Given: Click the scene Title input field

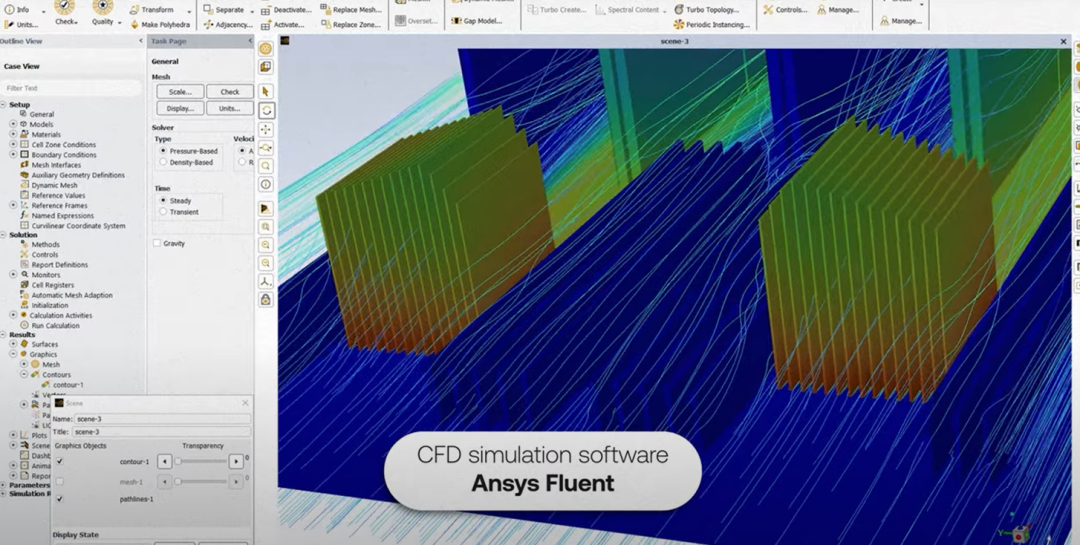Looking at the screenshot, I should click(162, 432).
